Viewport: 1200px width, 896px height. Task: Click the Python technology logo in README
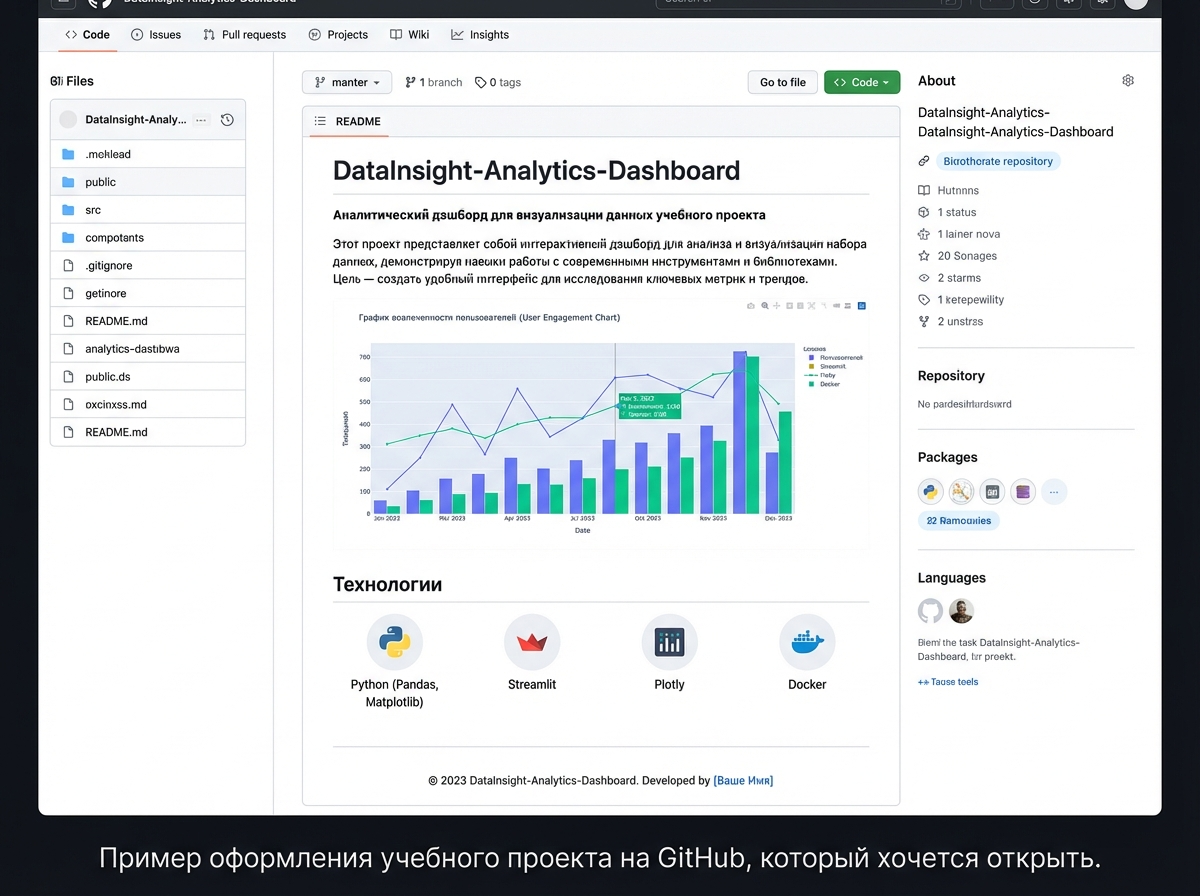tap(394, 642)
